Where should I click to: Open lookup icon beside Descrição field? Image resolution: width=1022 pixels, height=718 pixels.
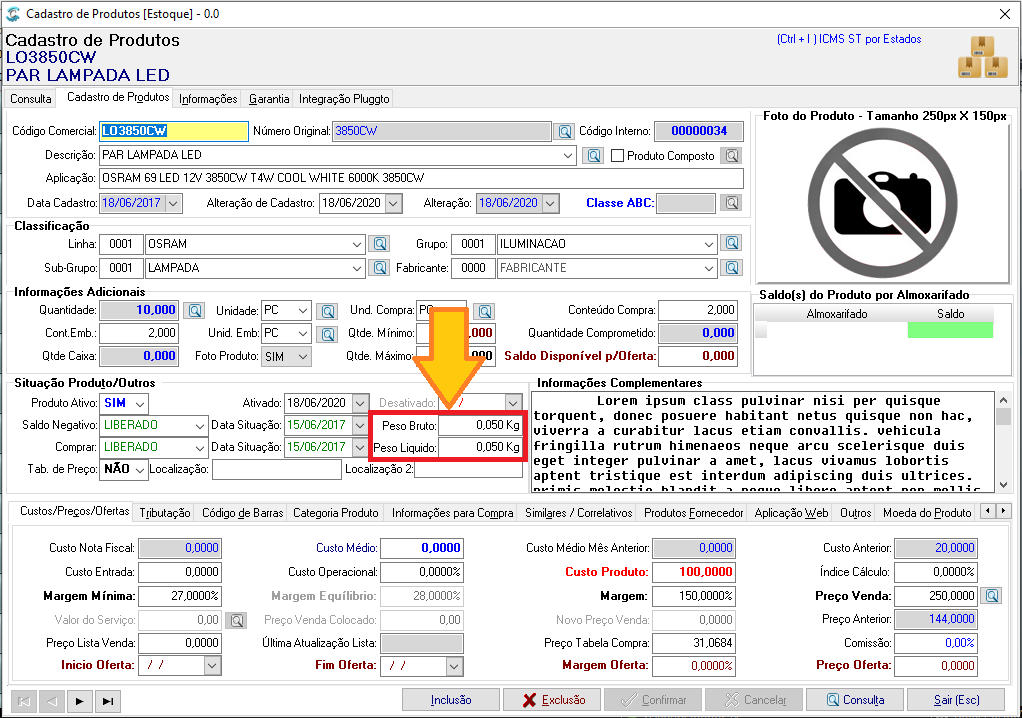592,156
